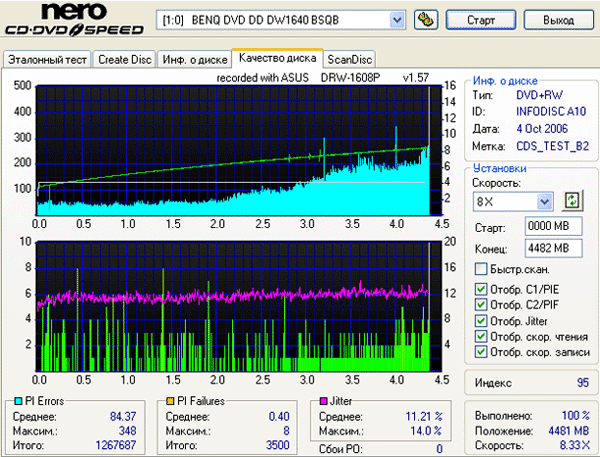Screen dimensions: 600x457
Task: Click the magenta Jitter legend square
Action: pos(323,401)
